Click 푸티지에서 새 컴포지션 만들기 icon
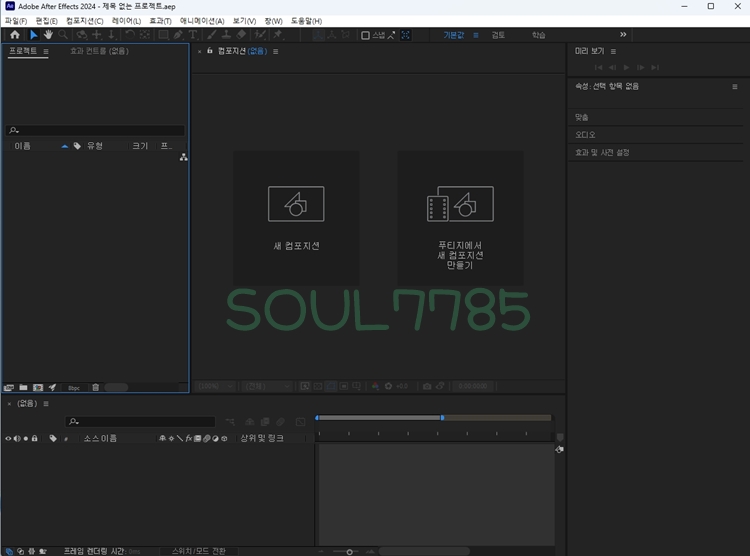This screenshot has height=556, width=750. click(x=460, y=204)
